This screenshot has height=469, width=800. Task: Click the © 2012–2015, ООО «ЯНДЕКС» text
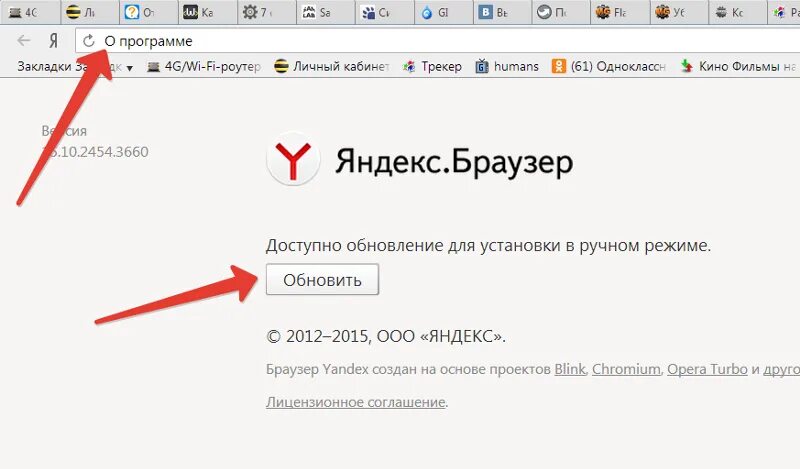click(386, 337)
